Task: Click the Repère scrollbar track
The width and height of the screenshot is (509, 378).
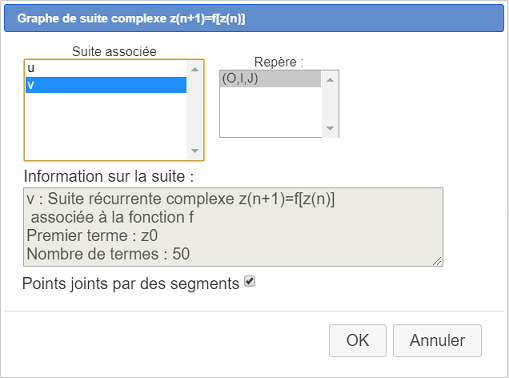Action: [330, 104]
